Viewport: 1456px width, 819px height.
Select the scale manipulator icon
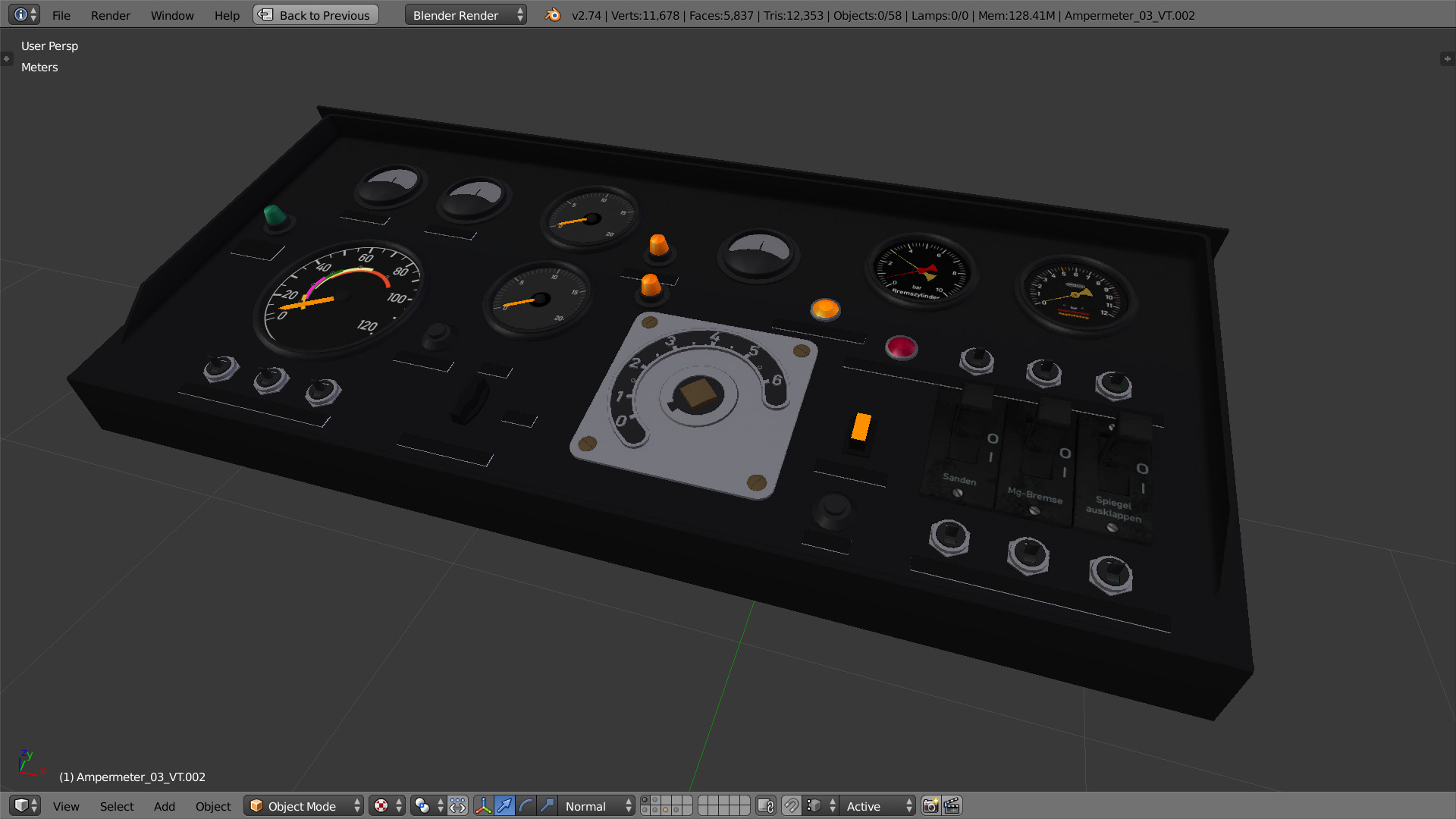pos(547,805)
